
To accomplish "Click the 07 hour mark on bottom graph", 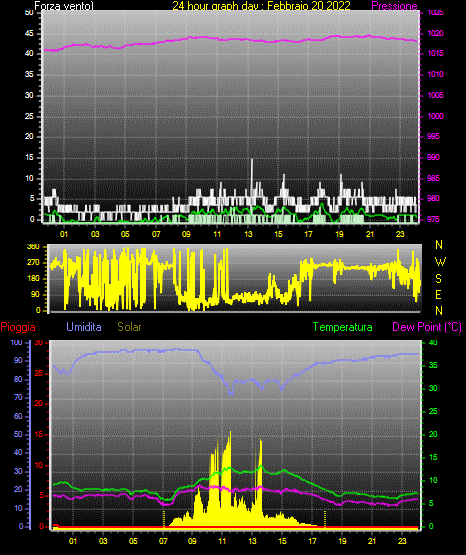I will coord(163,541).
